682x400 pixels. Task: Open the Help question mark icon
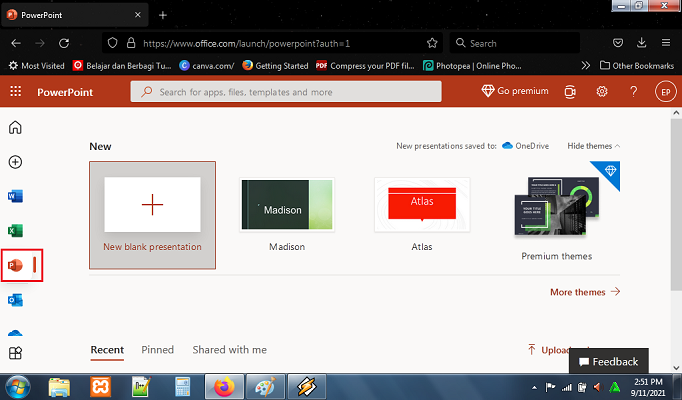pos(634,91)
